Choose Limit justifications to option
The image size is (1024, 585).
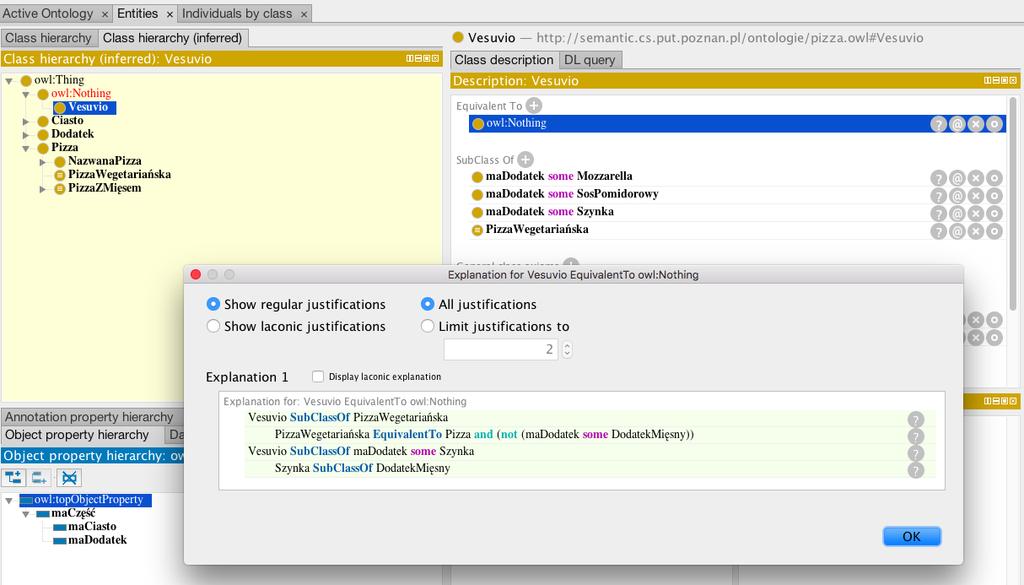click(x=427, y=326)
